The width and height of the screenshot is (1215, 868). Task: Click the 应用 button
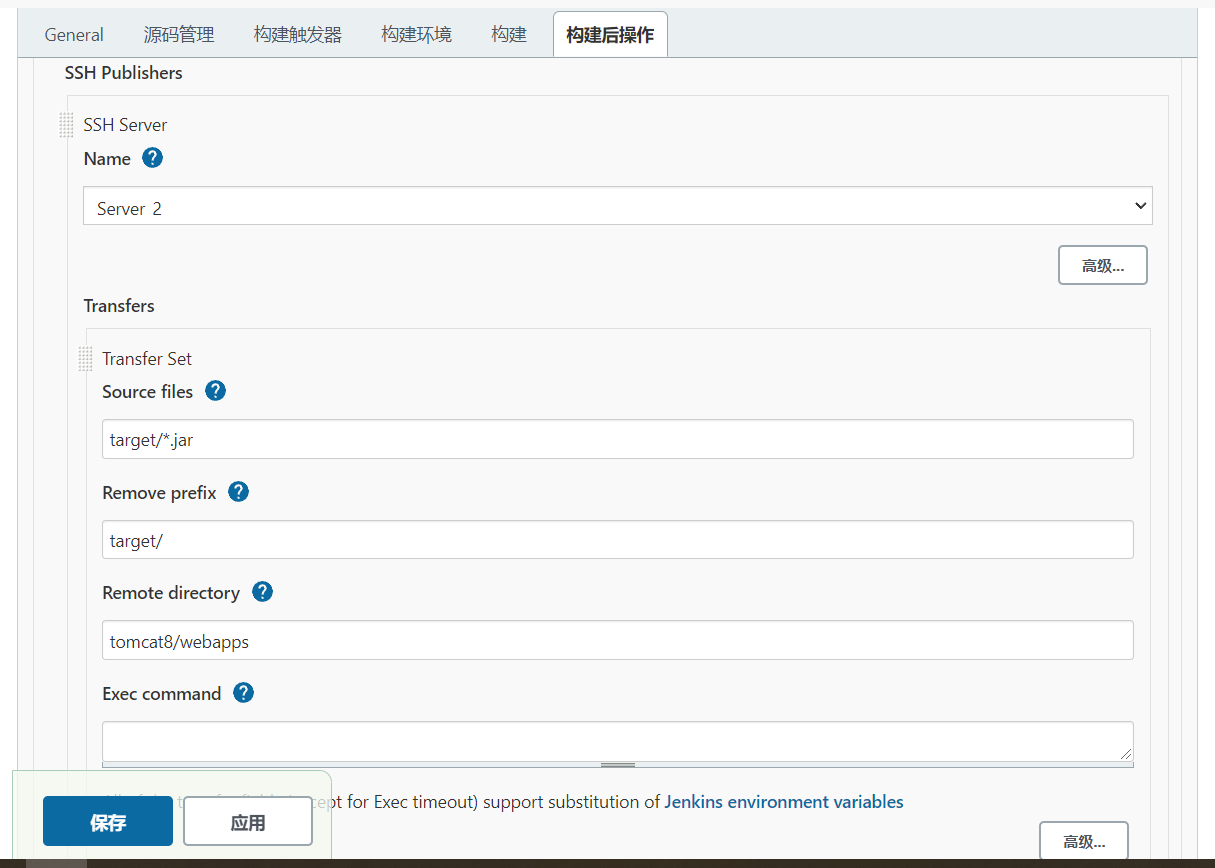pyautogui.click(x=247, y=820)
